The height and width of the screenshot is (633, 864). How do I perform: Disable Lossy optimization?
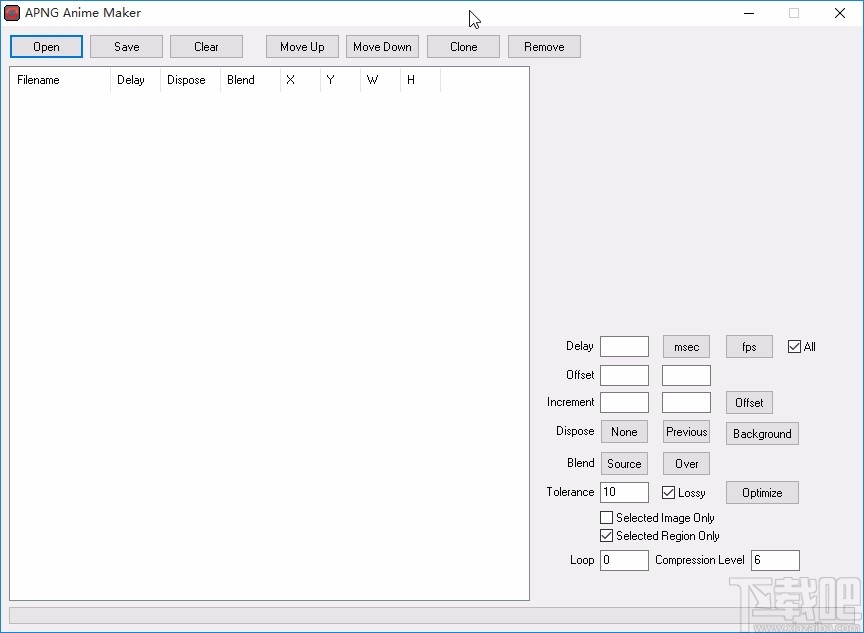(667, 492)
